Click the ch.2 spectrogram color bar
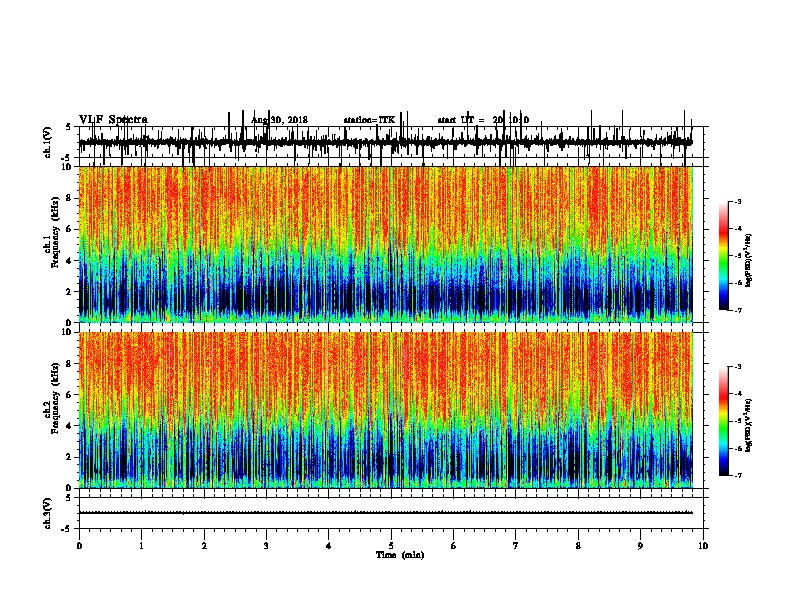This screenshot has height=612, width=792. click(723, 421)
